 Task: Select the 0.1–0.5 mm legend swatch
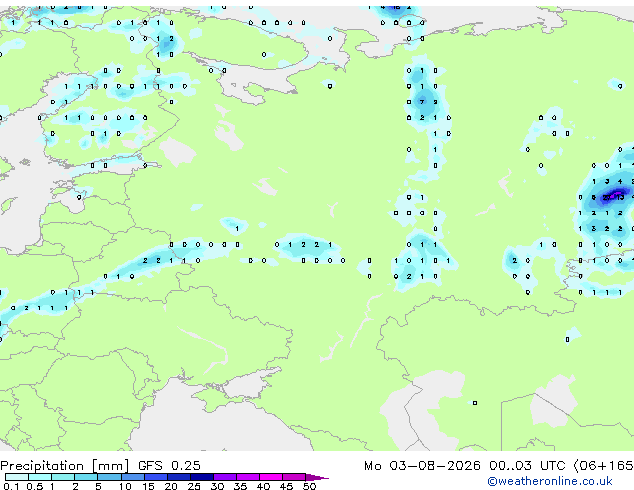pyautogui.click(x=17, y=477)
